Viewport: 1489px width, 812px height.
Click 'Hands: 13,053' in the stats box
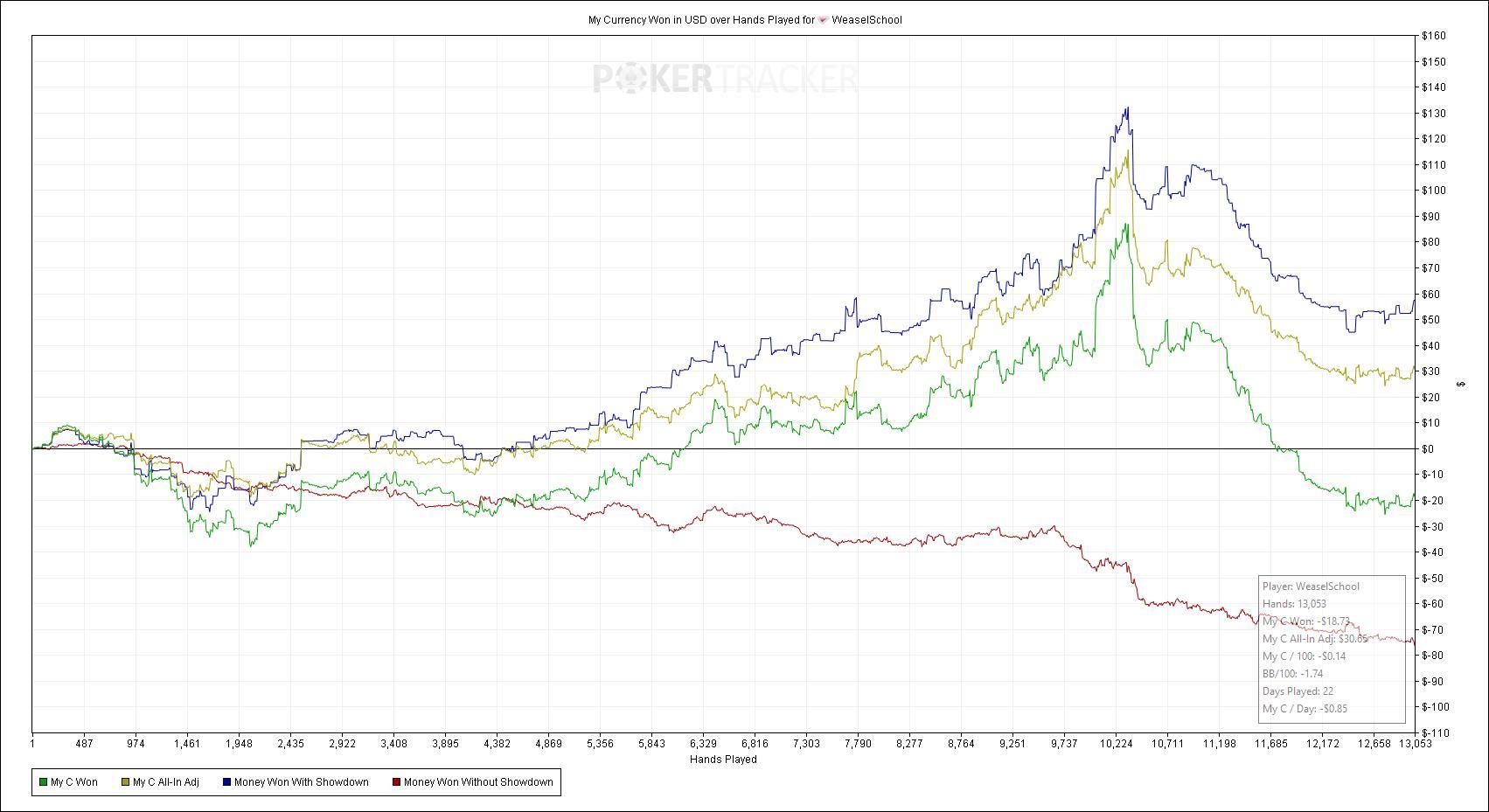click(1294, 604)
